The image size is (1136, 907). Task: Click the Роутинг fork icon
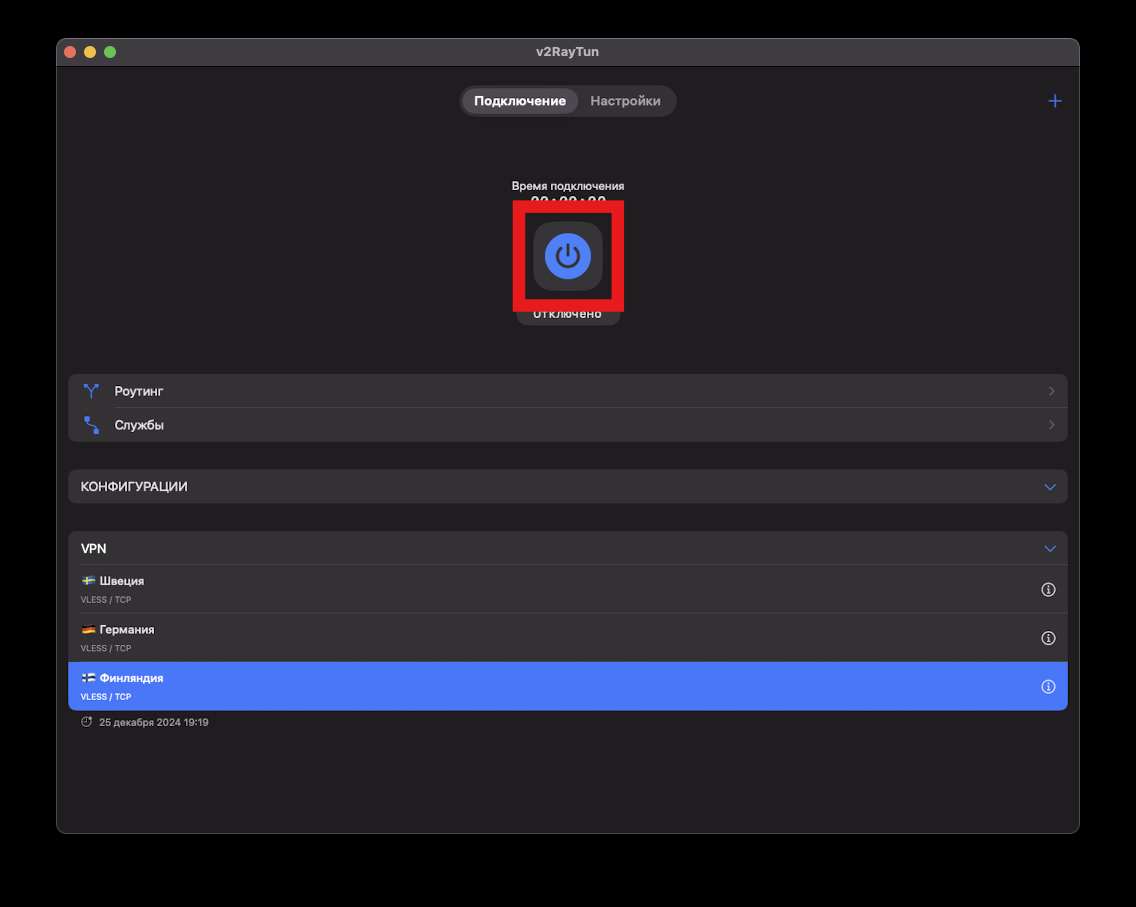pos(92,391)
